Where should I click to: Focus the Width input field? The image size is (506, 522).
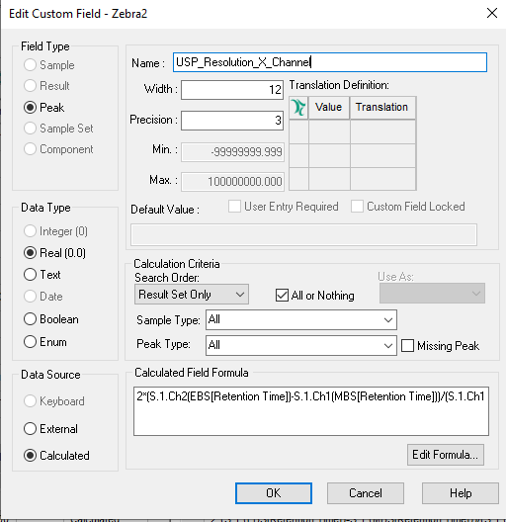click(232, 90)
